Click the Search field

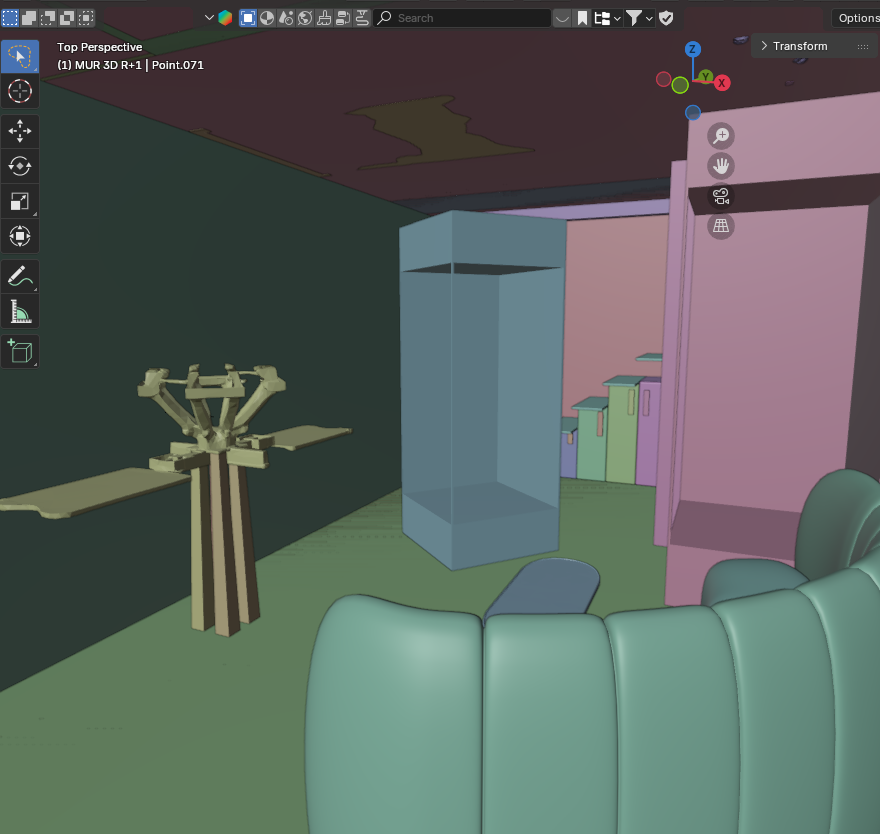pyautogui.click(x=463, y=18)
